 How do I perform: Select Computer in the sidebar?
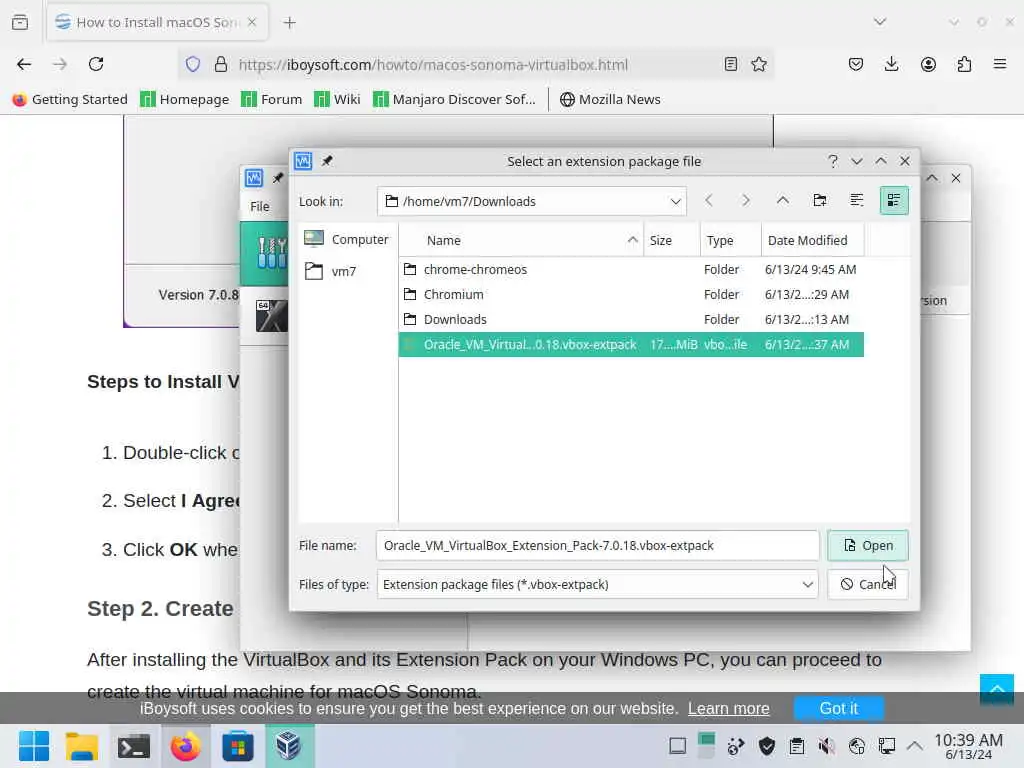pyautogui.click(x=346, y=240)
